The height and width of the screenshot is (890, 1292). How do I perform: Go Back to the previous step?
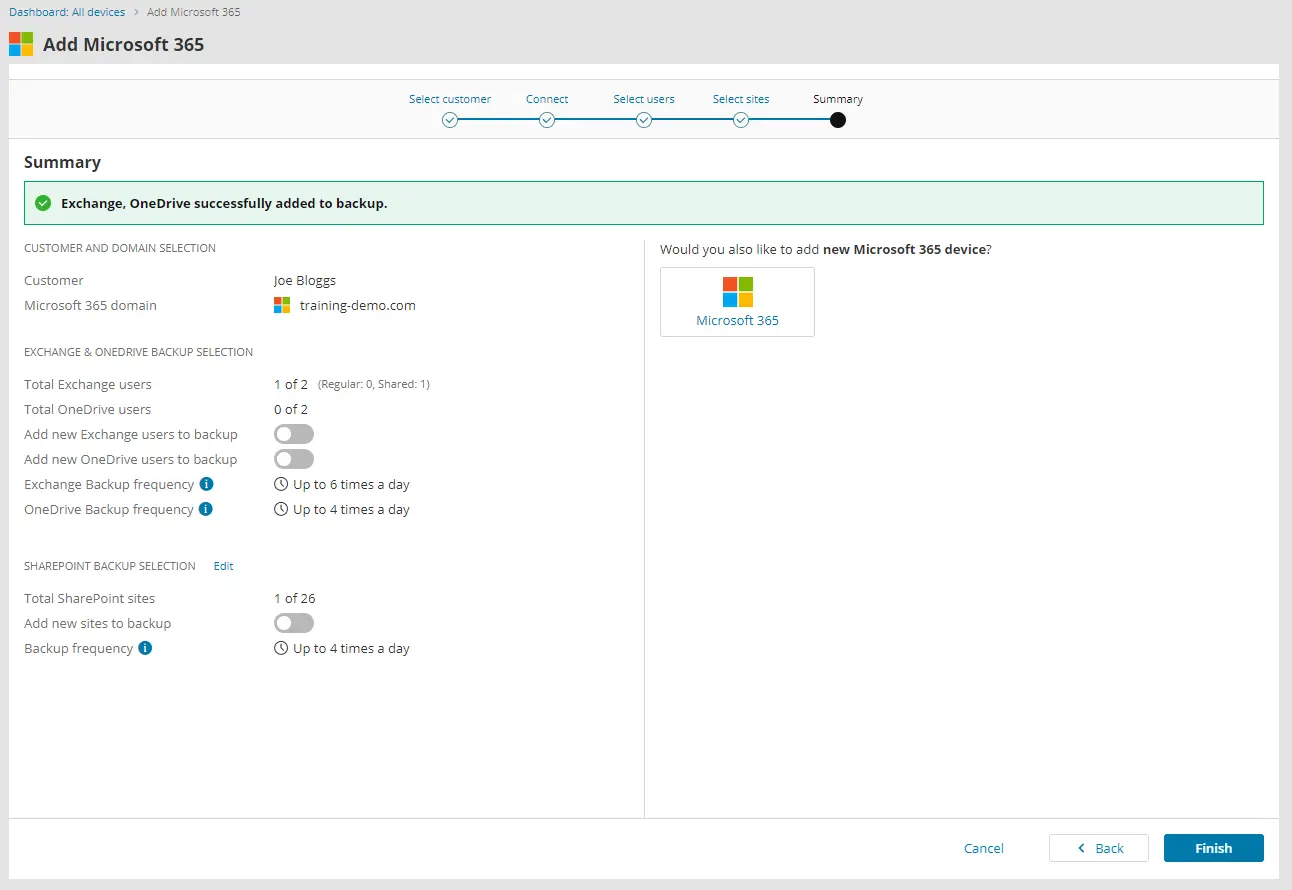click(1099, 848)
